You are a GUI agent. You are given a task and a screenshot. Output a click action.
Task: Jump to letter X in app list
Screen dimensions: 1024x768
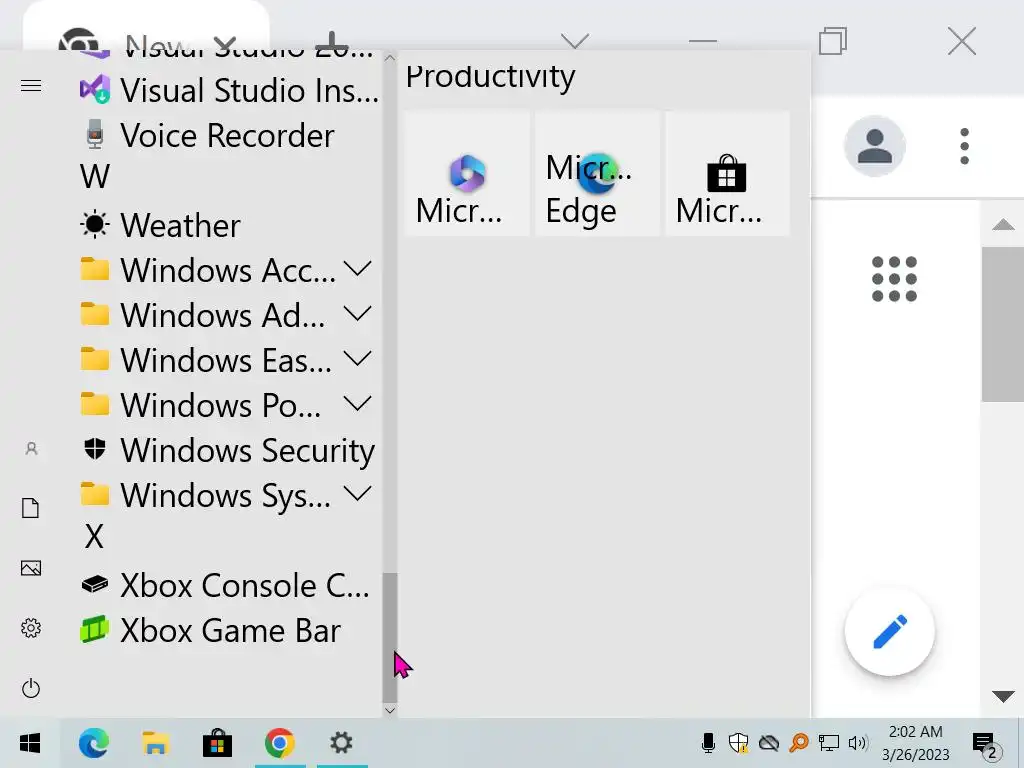(x=94, y=537)
